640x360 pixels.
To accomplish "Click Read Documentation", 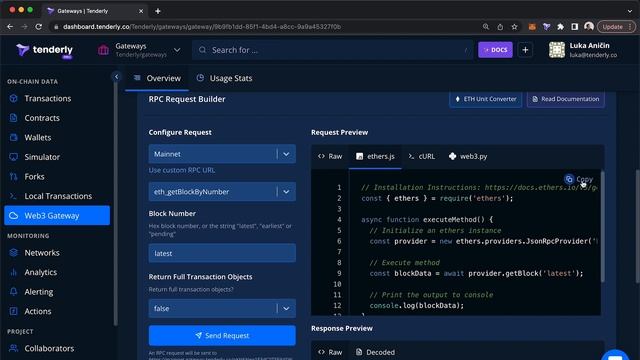I will [x=566, y=99].
